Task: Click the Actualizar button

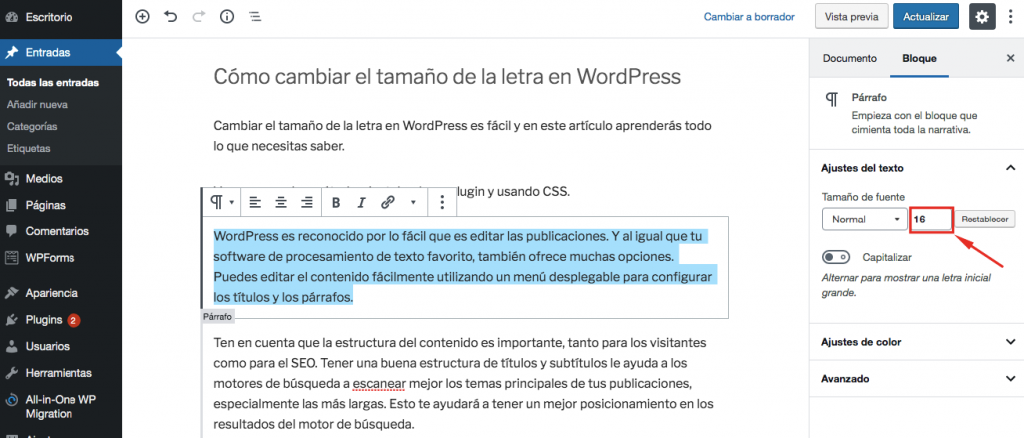Action: pos(925,17)
